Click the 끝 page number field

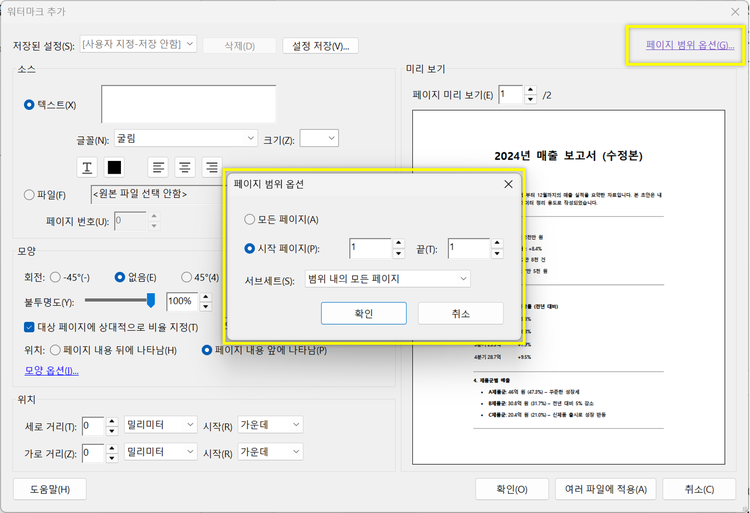click(x=469, y=249)
